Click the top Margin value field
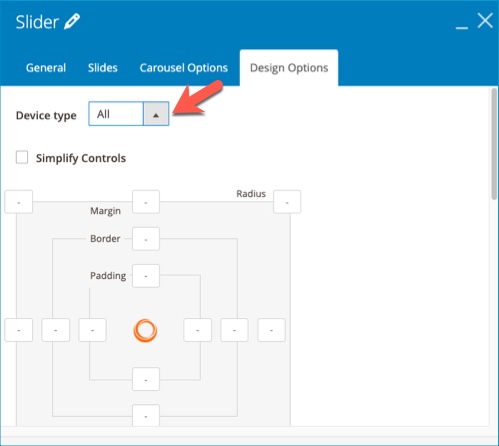 [146, 202]
